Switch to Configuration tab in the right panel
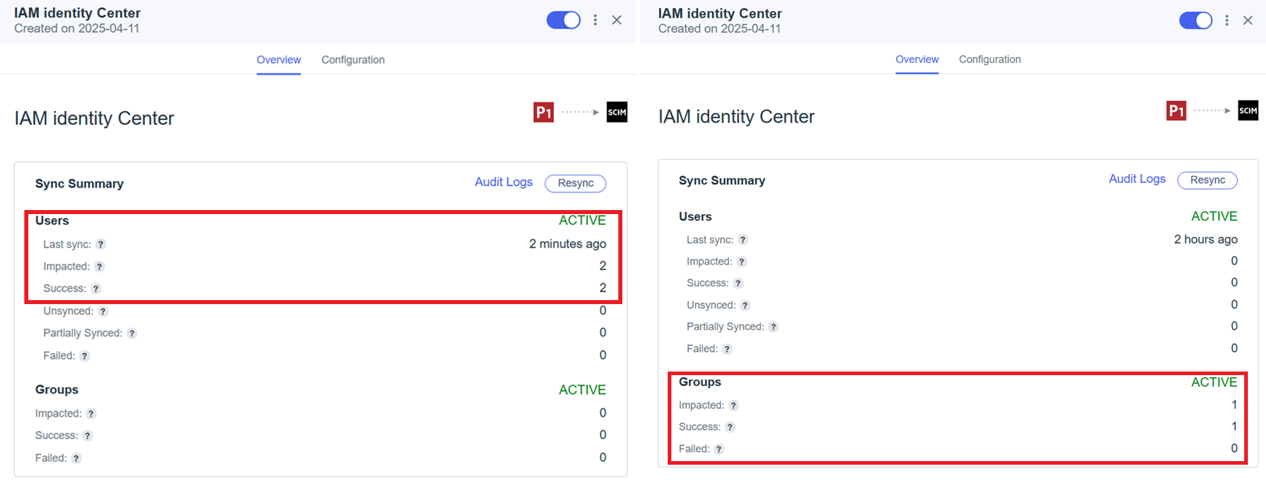The image size is (1266, 485). point(990,60)
